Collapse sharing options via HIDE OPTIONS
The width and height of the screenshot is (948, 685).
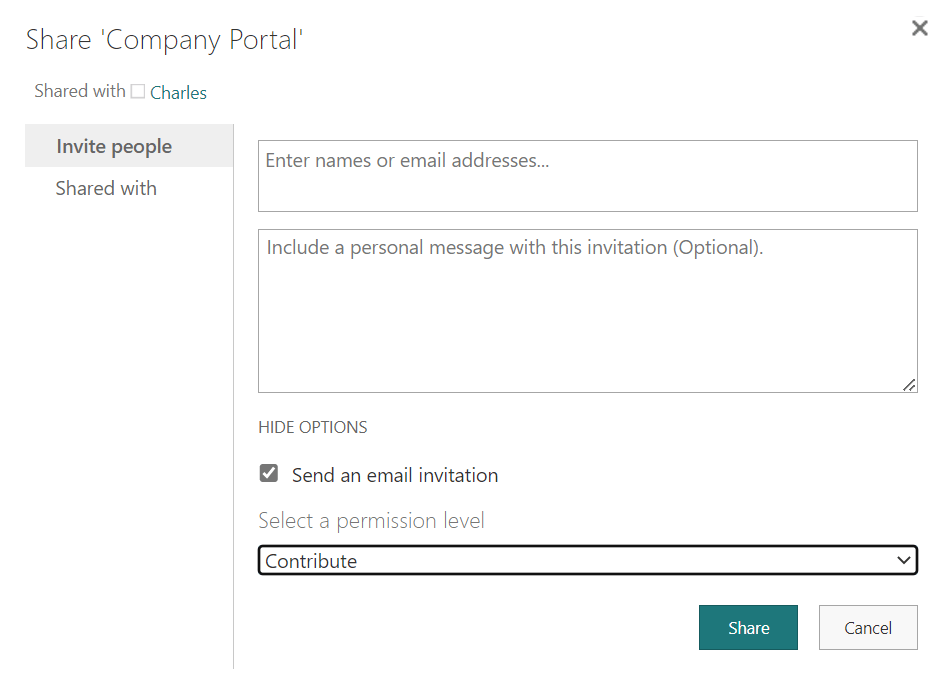[312, 427]
